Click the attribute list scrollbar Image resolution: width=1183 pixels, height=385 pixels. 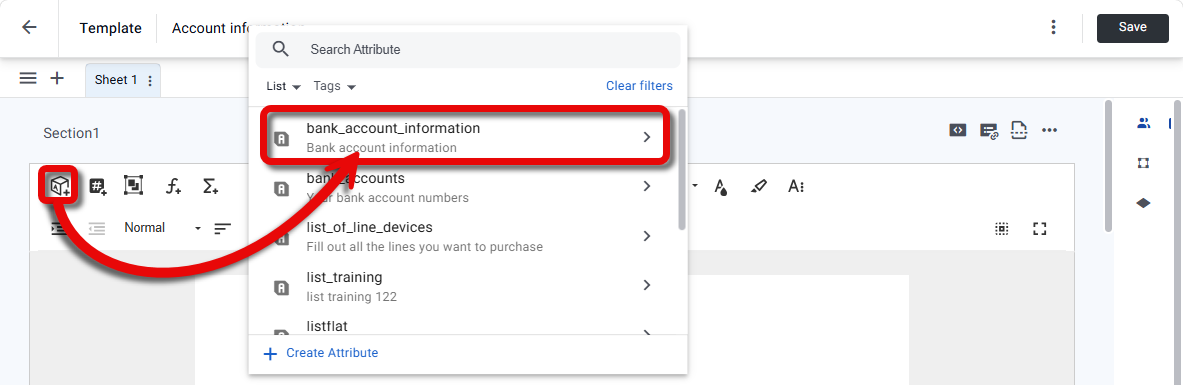pyautogui.click(x=682, y=170)
